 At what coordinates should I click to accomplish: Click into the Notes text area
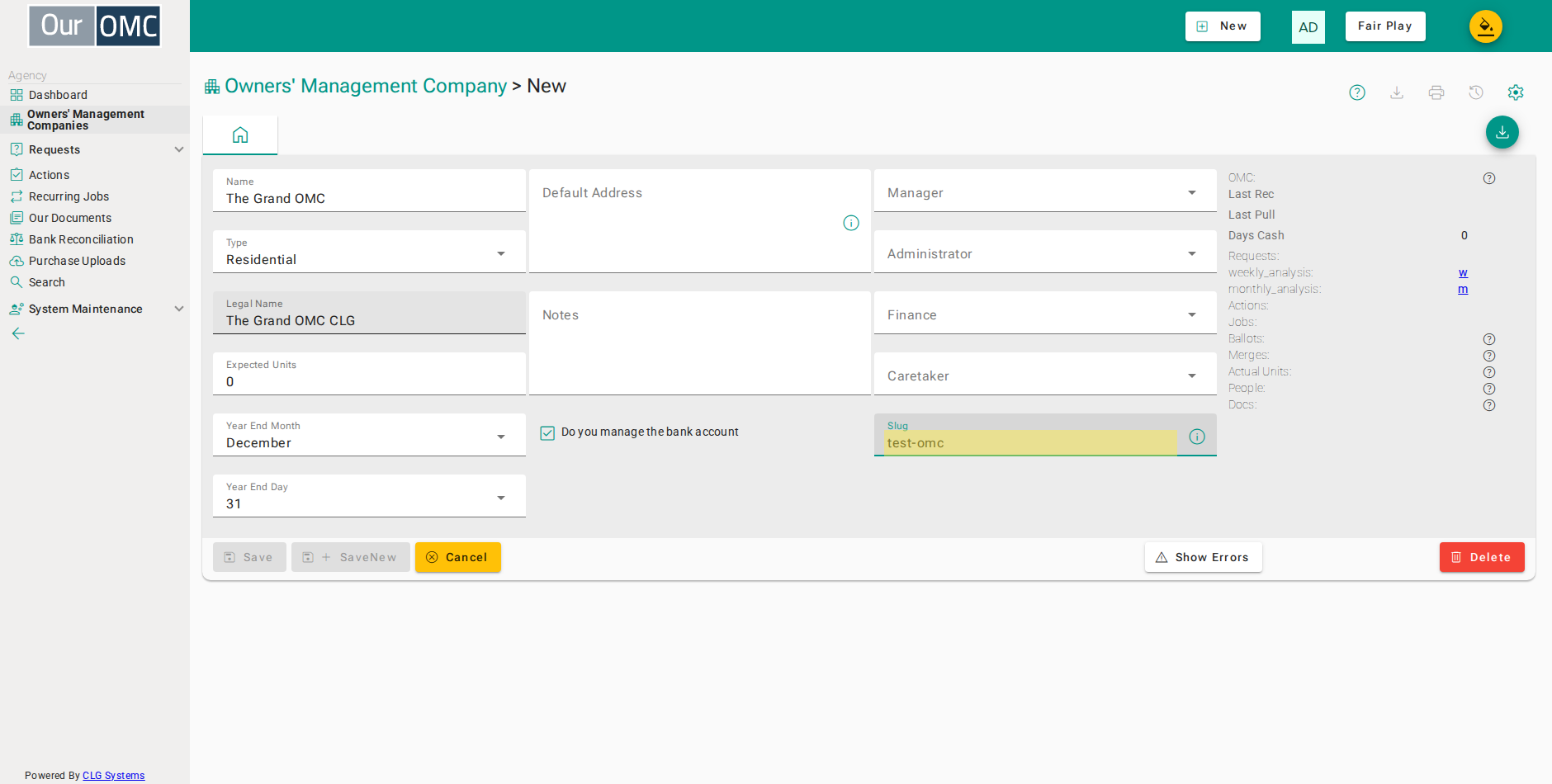click(x=700, y=343)
